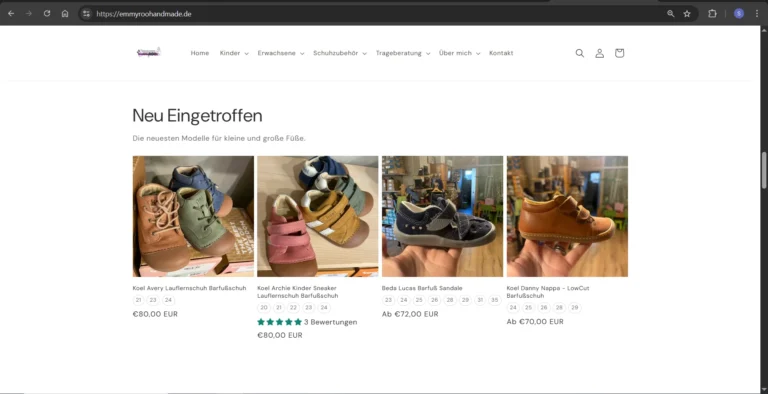
Task: Open the Kontakt menu item
Action: click(x=501, y=53)
